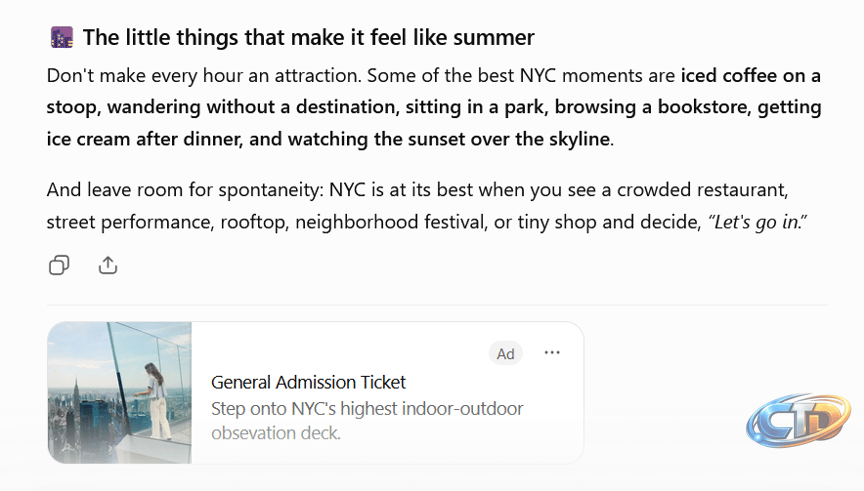Copy the response with the copy icon
The height and width of the screenshot is (491, 864).
tap(59, 265)
